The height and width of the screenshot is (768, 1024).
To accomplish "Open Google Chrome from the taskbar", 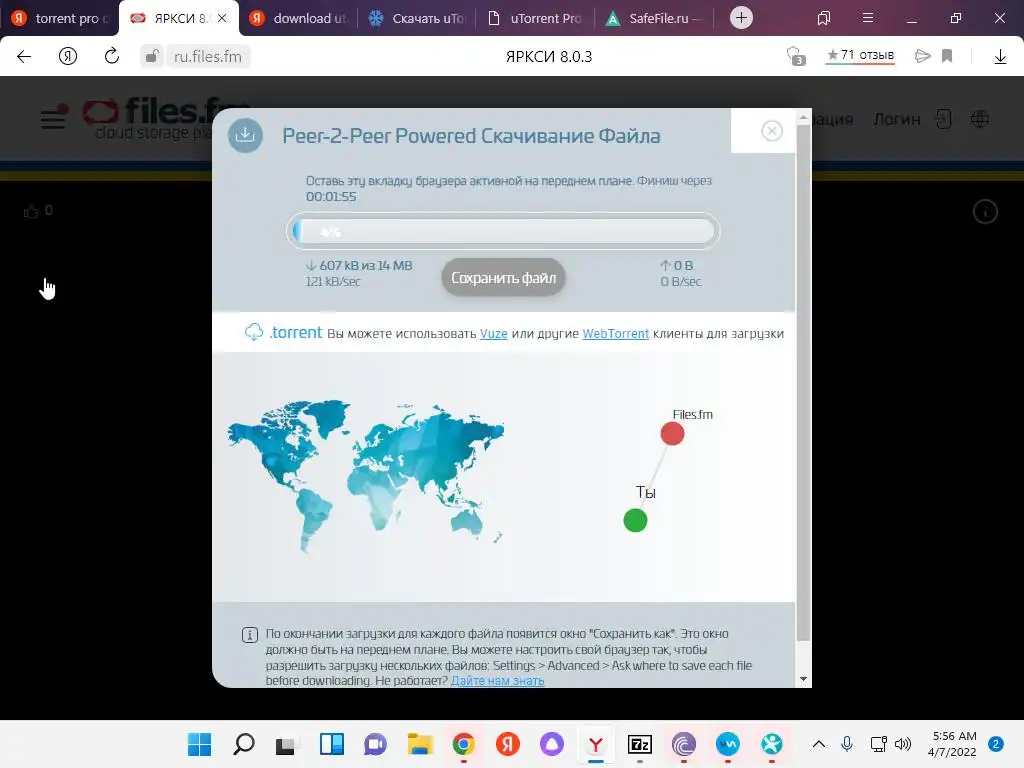I will click(464, 744).
